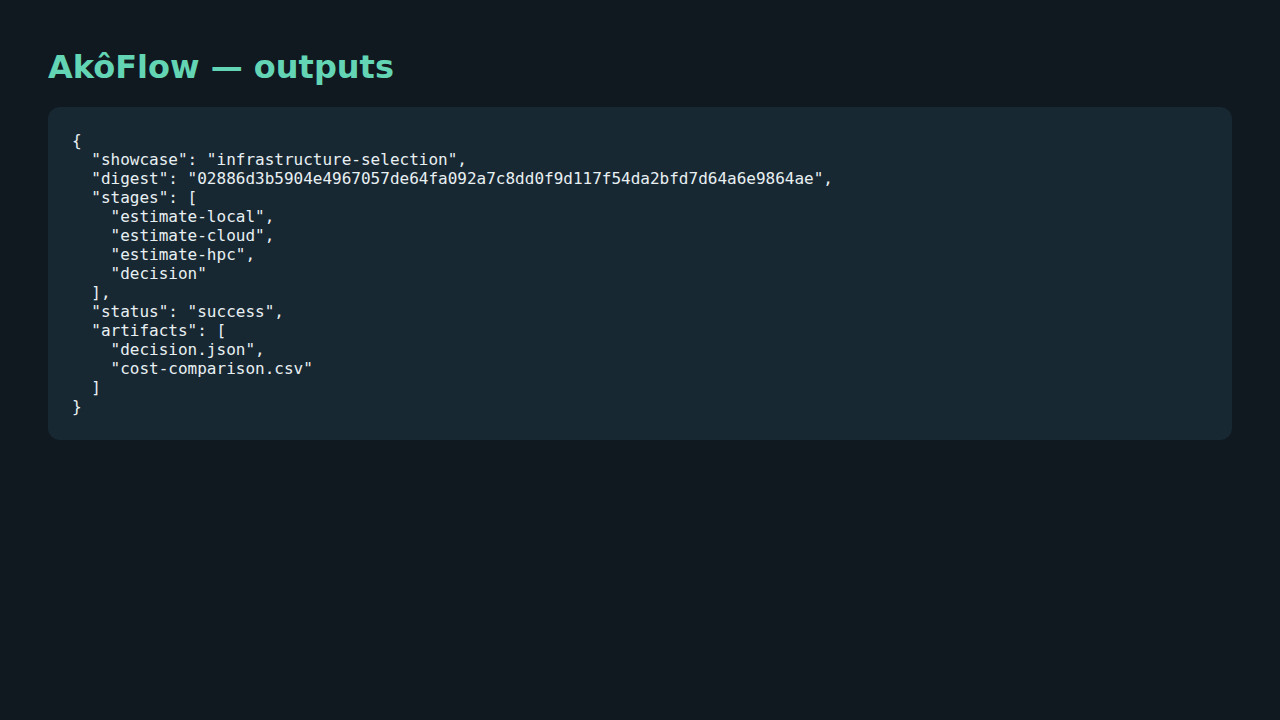1280x720 pixels.
Task: Select the "status" key
Action: tap(130, 312)
